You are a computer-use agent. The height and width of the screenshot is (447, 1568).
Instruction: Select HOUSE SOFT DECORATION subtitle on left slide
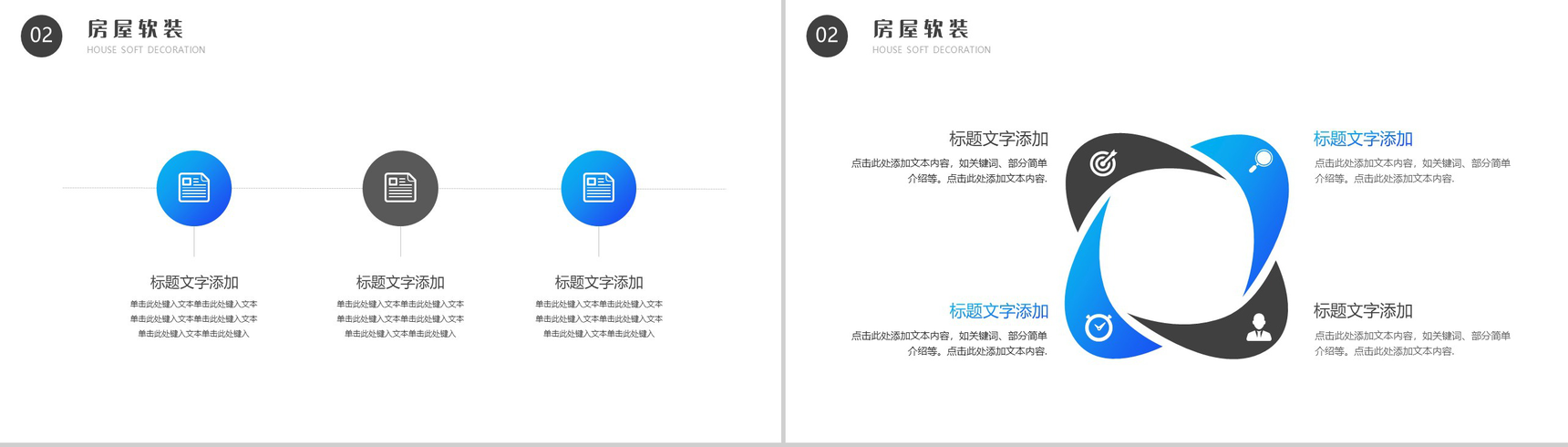coord(146,50)
